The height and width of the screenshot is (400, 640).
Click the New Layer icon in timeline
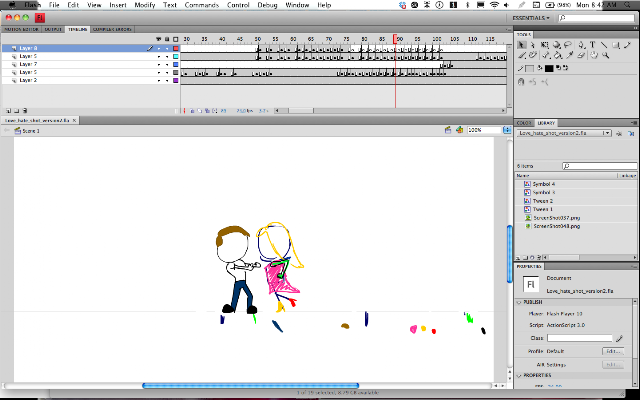8,111
